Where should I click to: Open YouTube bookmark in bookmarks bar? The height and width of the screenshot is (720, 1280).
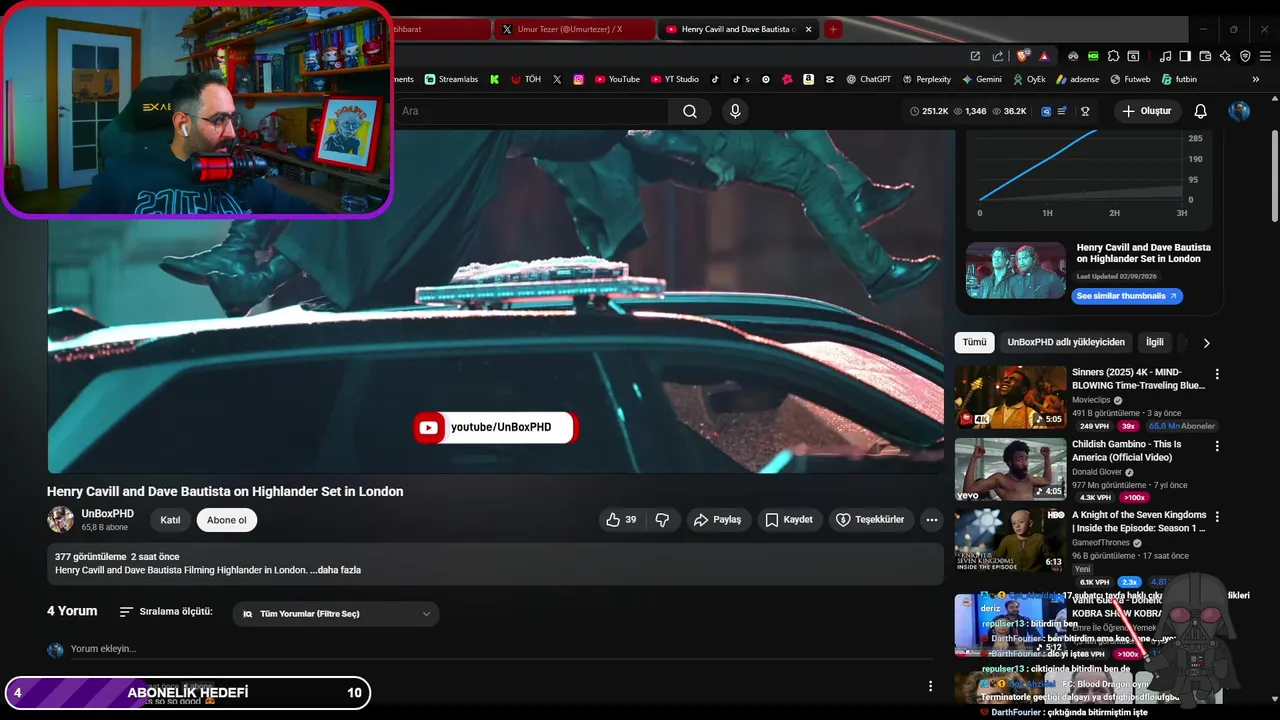click(x=617, y=79)
